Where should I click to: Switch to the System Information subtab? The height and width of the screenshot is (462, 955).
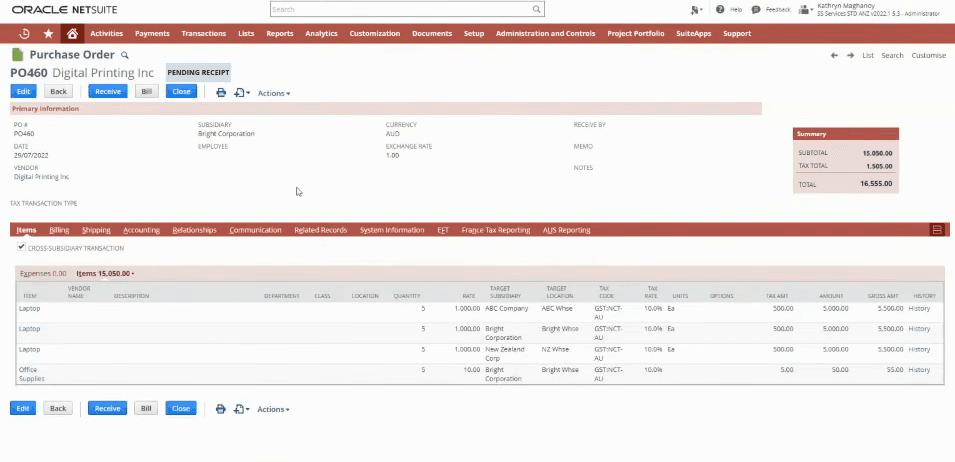392,230
